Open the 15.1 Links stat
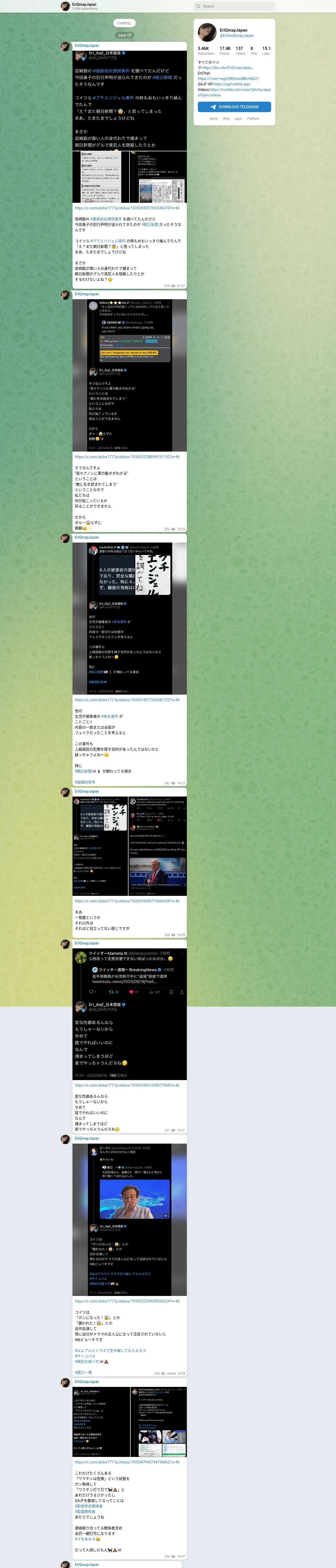Image resolution: width=336 pixels, height=1568 pixels. click(x=266, y=50)
